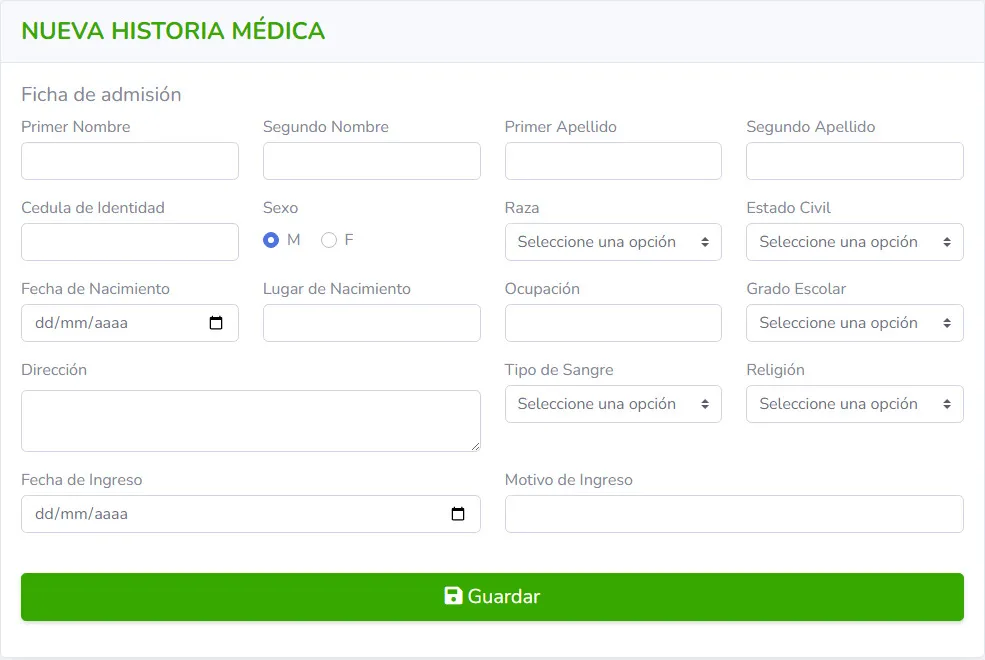Click the Cedula de Identidad field
Image resolution: width=985 pixels, height=660 pixels.
tap(130, 242)
